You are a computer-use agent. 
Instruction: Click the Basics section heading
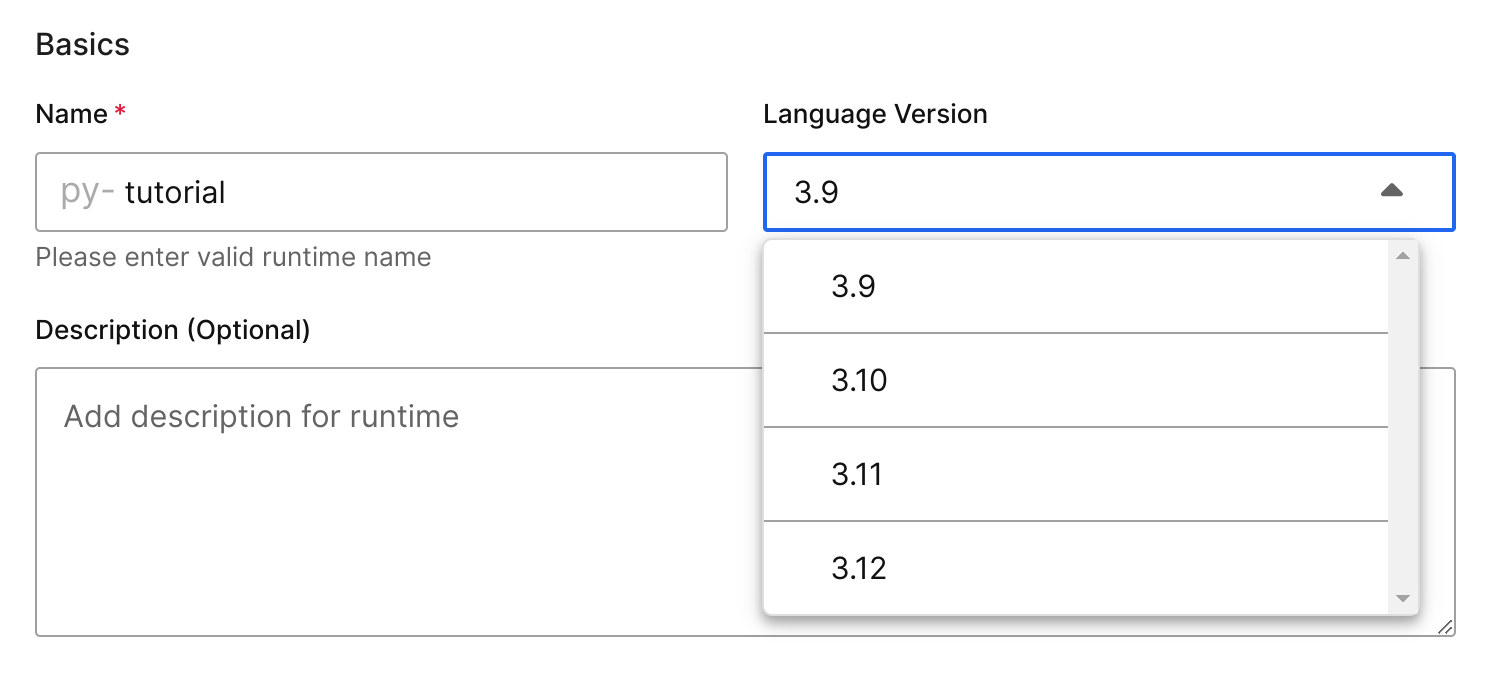(82, 45)
